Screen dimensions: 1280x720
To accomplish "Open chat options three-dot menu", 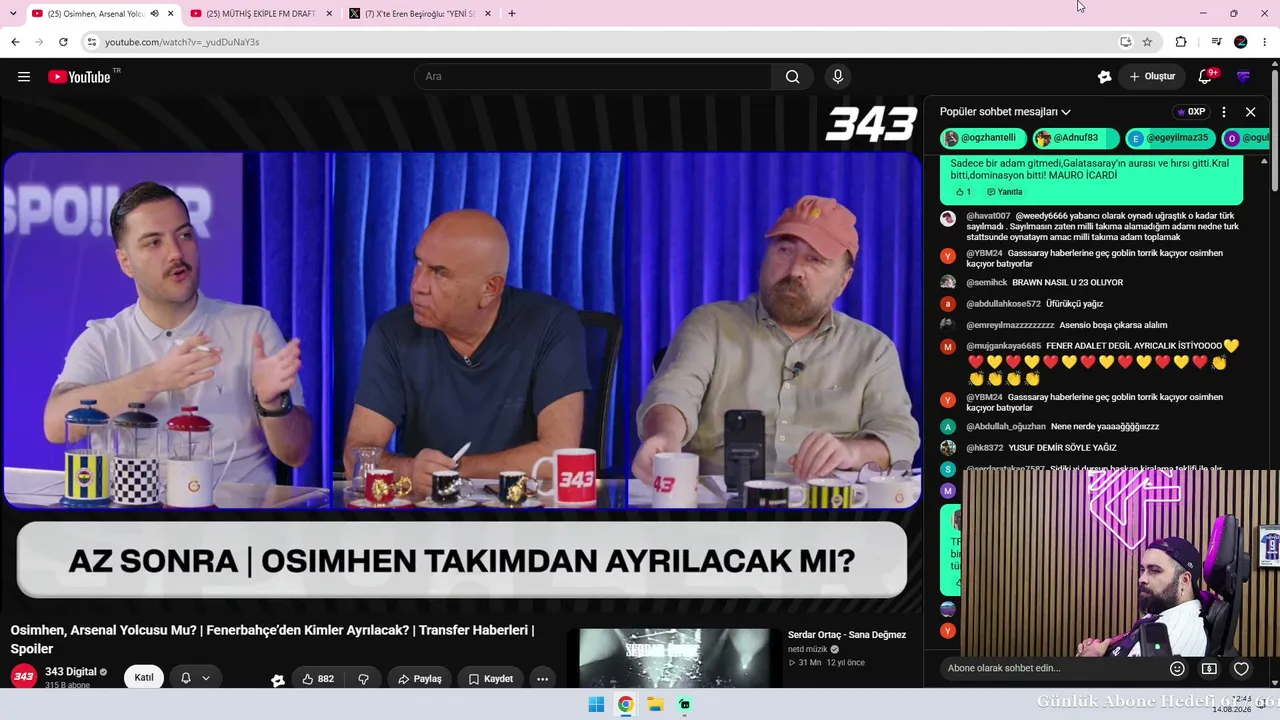I will coord(1224,112).
